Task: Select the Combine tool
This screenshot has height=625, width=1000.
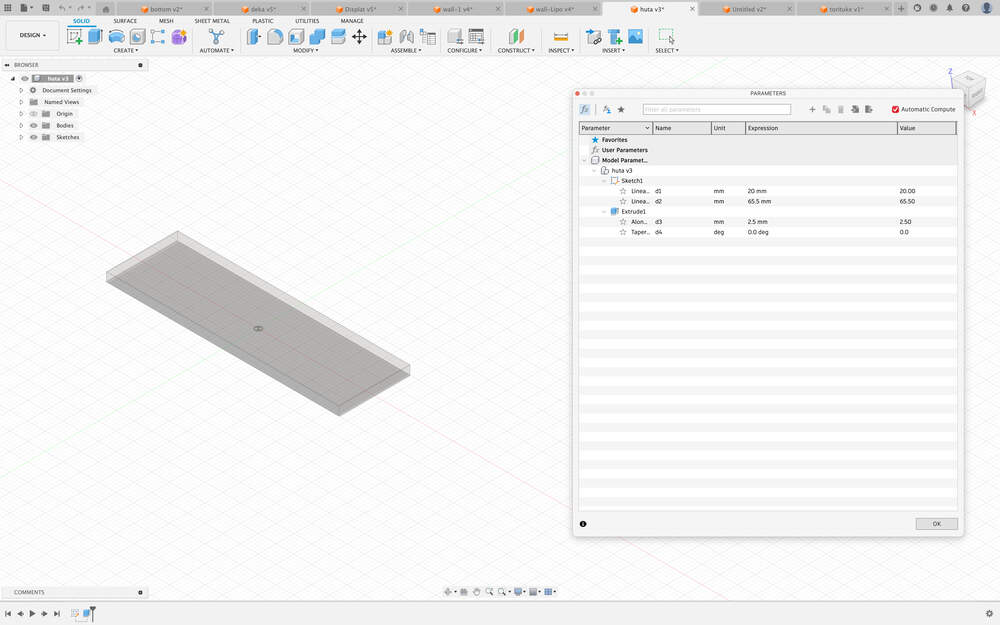Action: [317, 36]
